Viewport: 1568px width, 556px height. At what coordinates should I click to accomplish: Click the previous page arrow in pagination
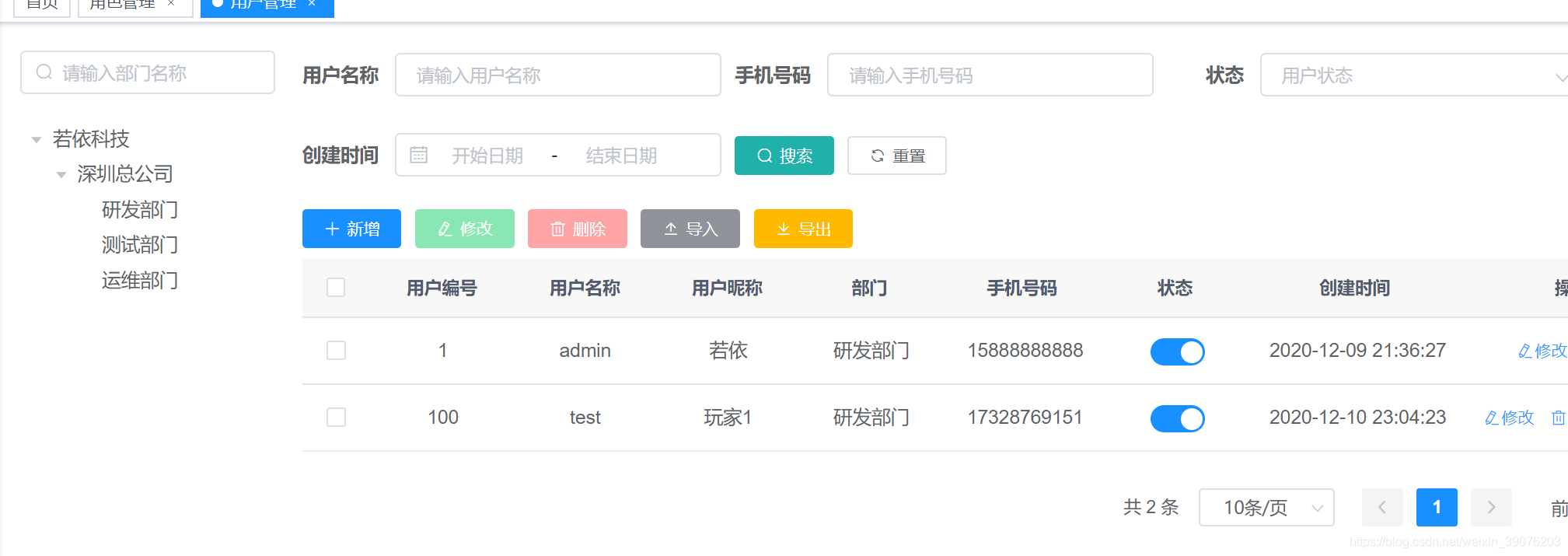pos(1381,507)
